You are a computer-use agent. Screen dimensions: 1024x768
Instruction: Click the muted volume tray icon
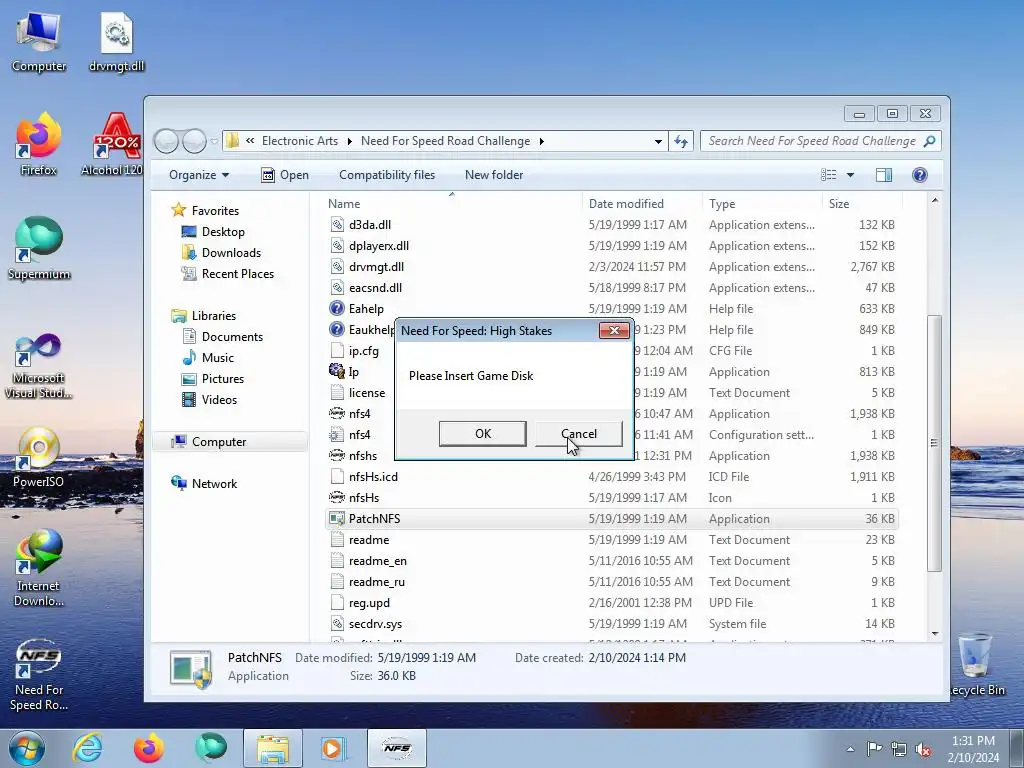pos(923,749)
